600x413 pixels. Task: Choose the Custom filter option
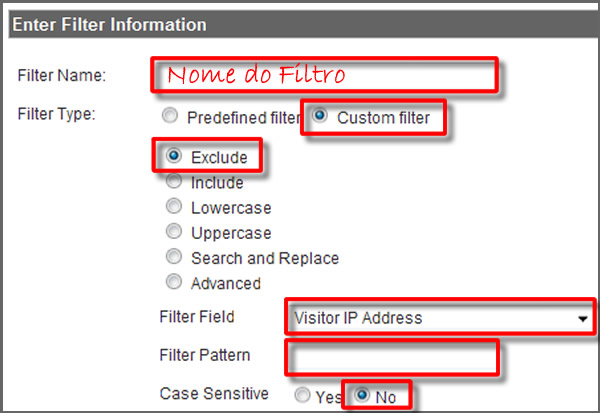(x=320, y=117)
